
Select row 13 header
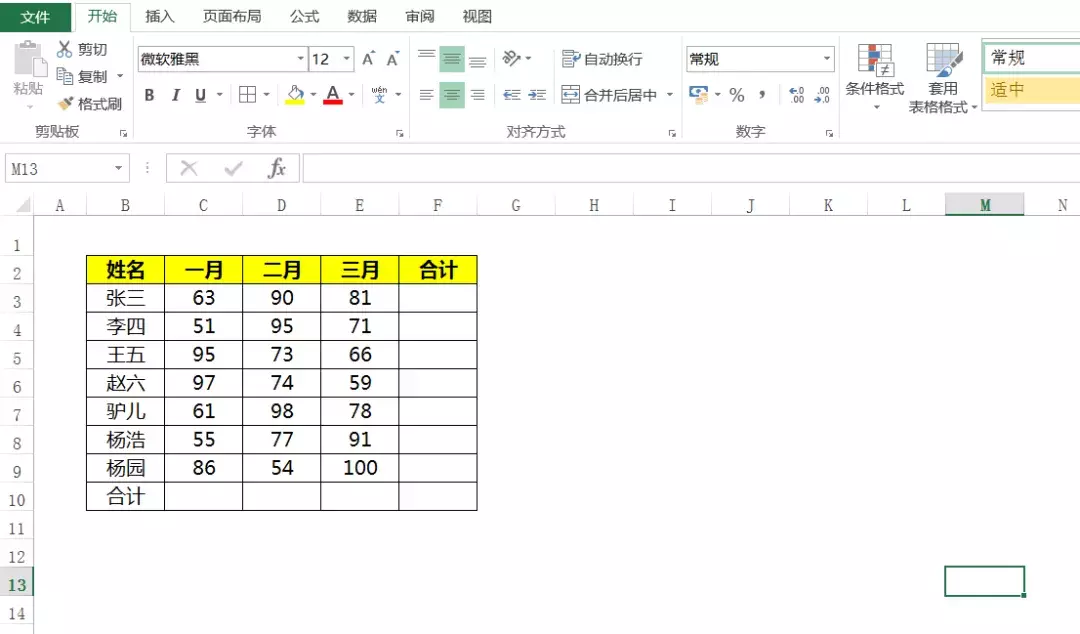pos(17,584)
